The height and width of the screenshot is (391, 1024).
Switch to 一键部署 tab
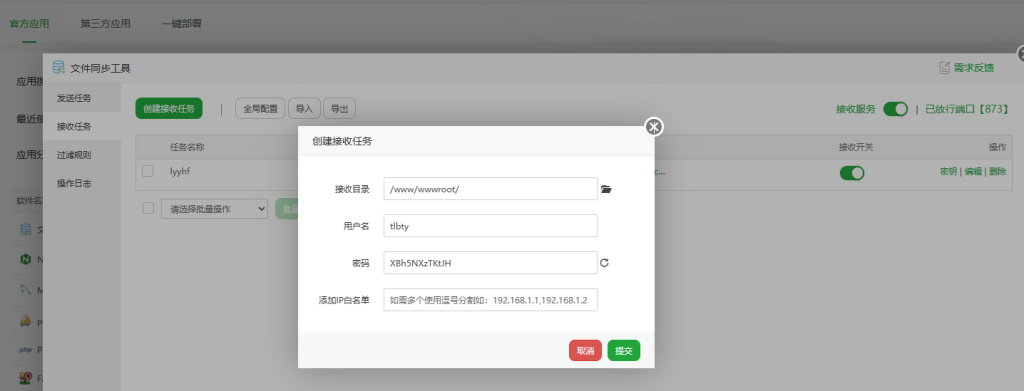tap(182, 23)
